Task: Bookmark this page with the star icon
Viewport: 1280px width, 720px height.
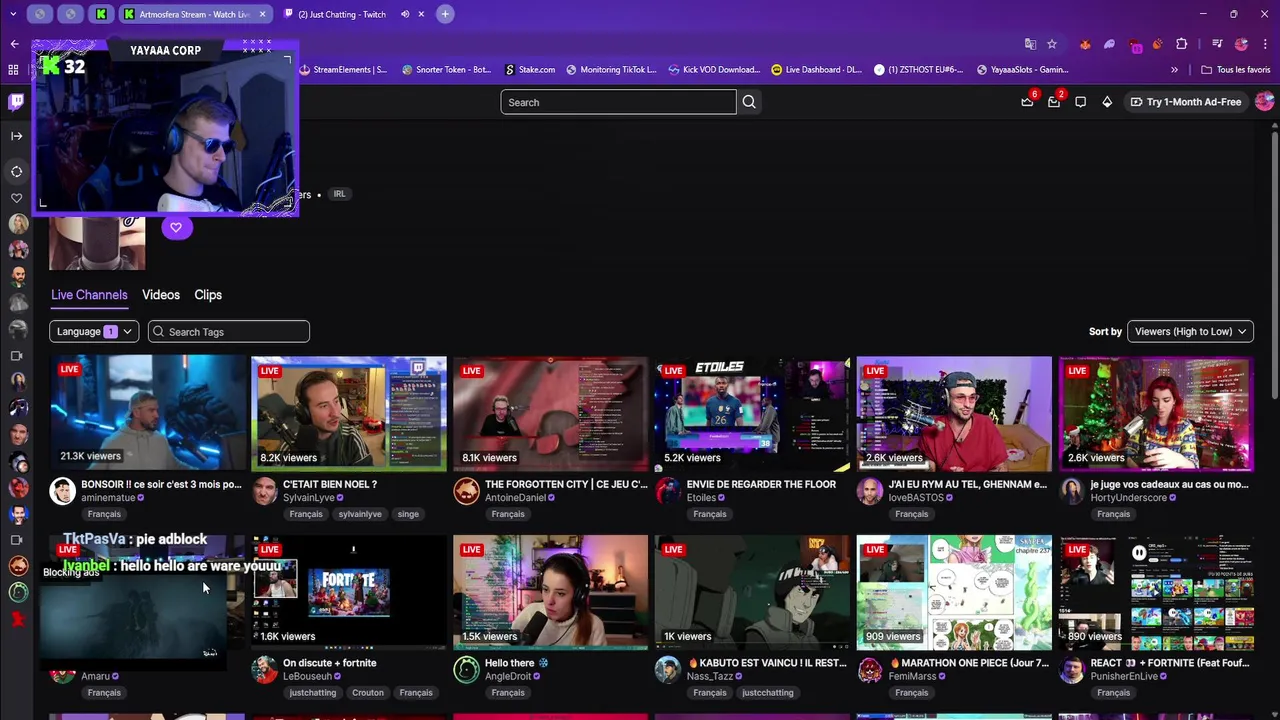Action: click(1052, 44)
